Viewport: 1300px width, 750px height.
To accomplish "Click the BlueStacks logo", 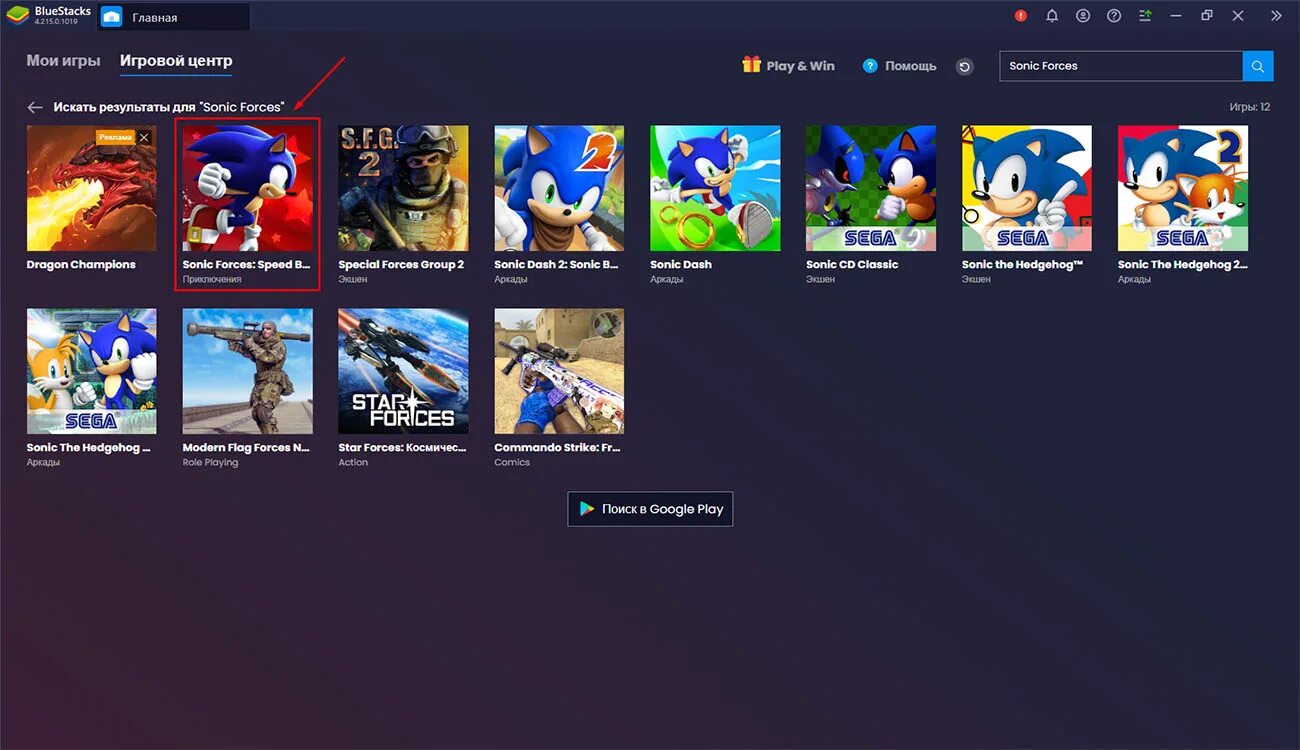I will click(17, 16).
